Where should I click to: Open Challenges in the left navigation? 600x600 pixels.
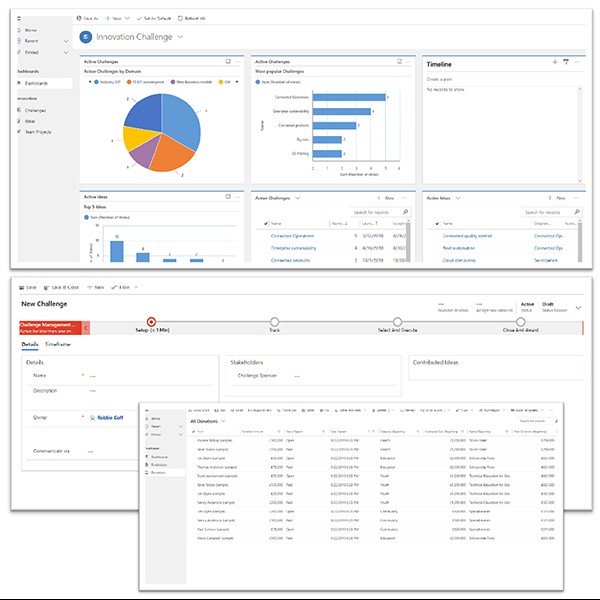click(36, 108)
